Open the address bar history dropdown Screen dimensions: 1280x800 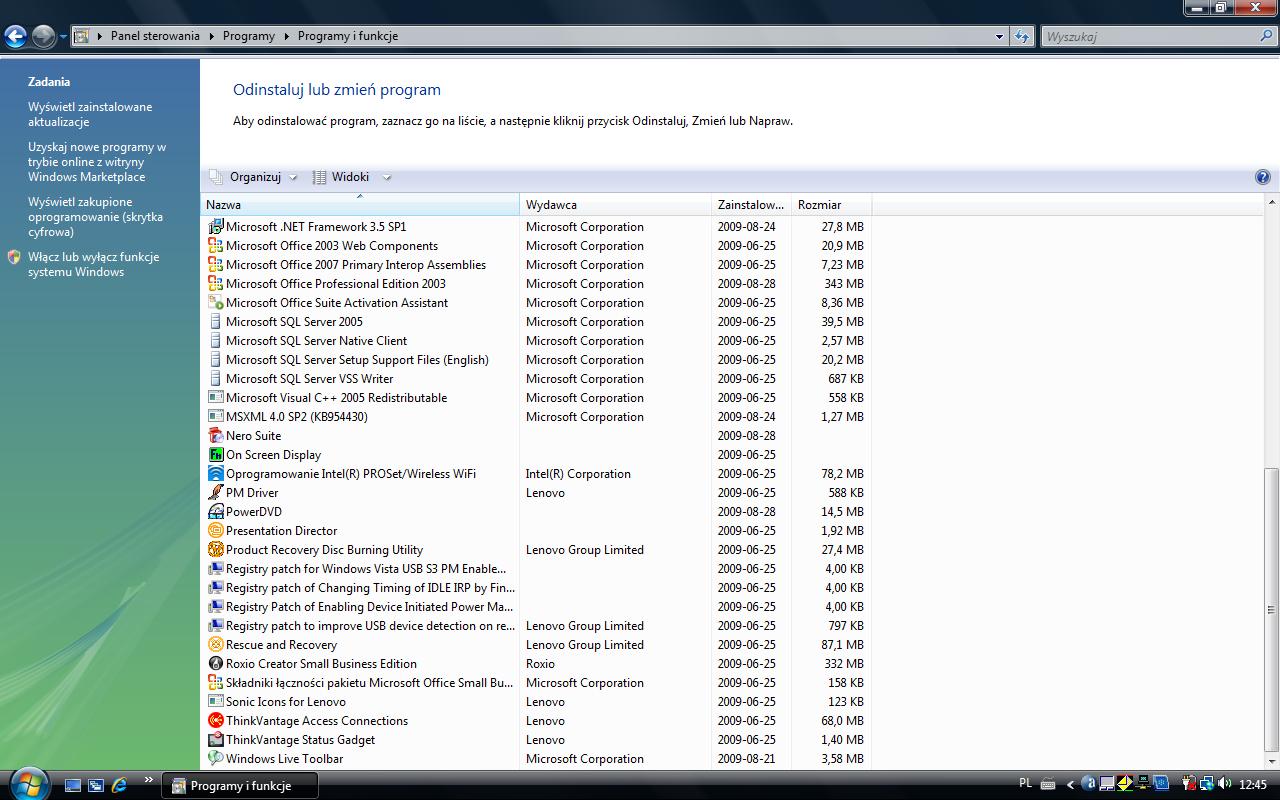click(999, 36)
